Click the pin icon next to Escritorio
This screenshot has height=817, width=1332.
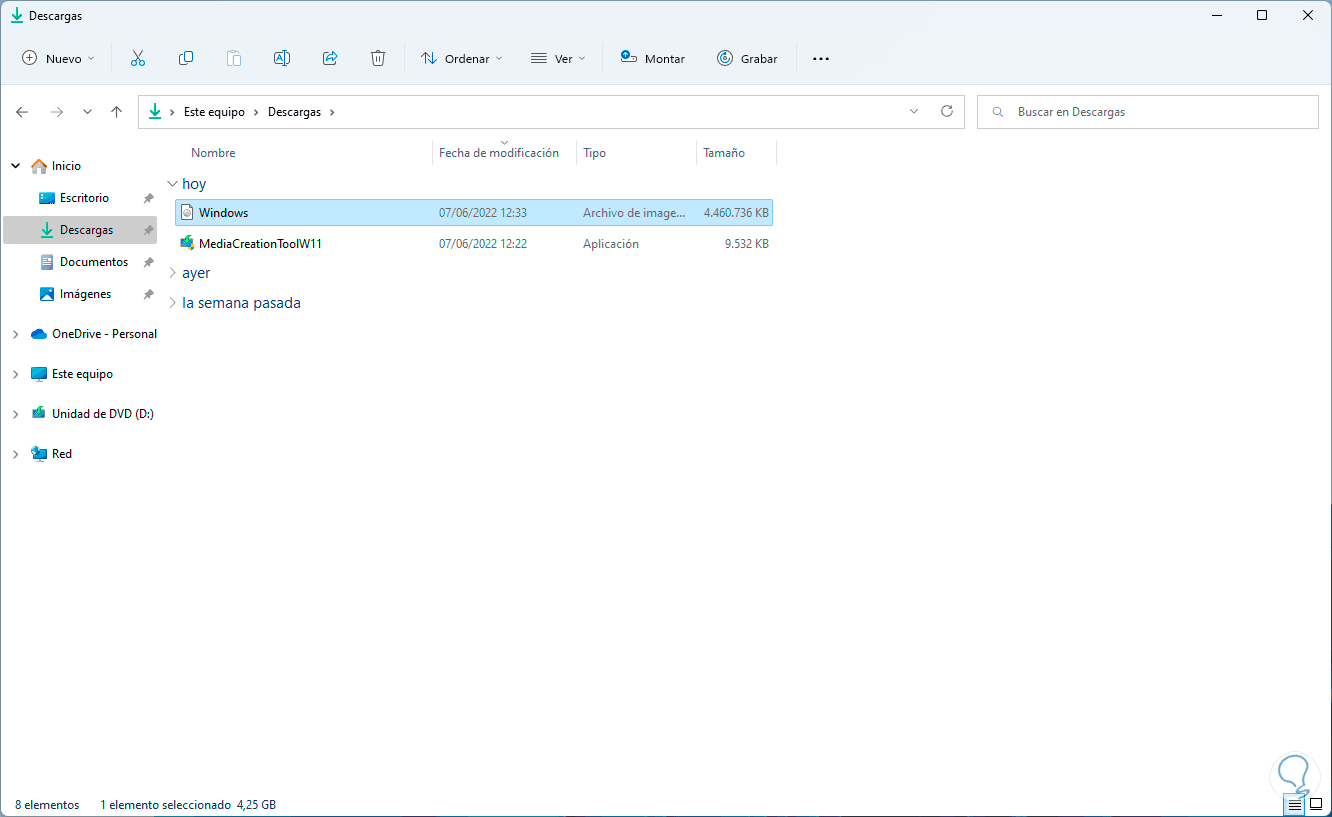point(148,198)
